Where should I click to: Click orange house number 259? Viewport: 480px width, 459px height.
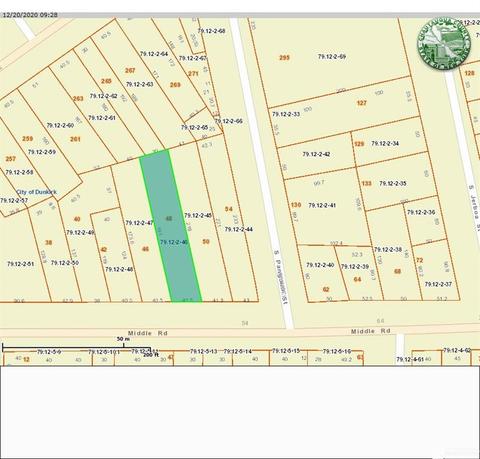pyautogui.click(x=27, y=138)
